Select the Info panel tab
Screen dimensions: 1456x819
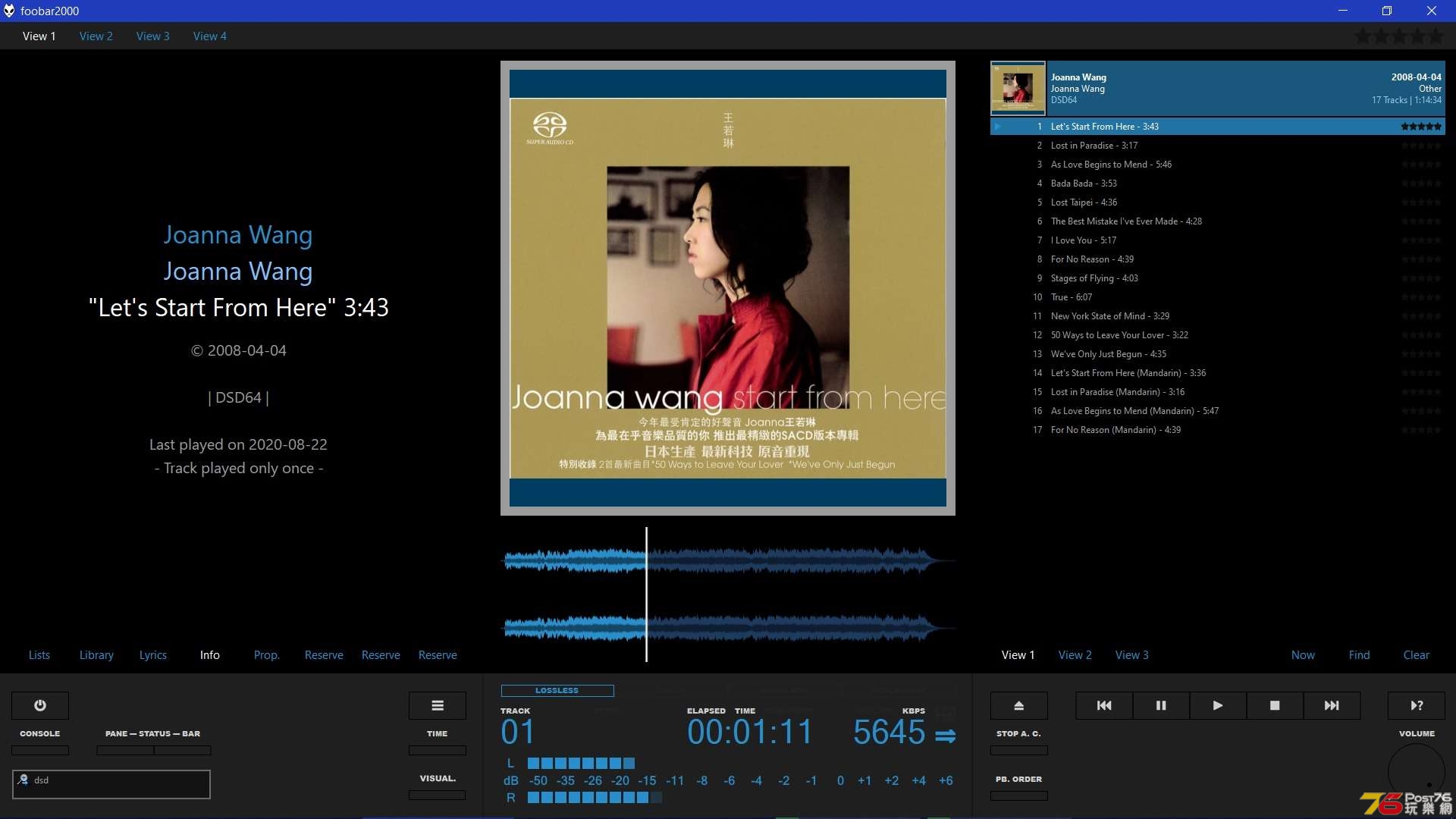pyautogui.click(x=210, y=654)
